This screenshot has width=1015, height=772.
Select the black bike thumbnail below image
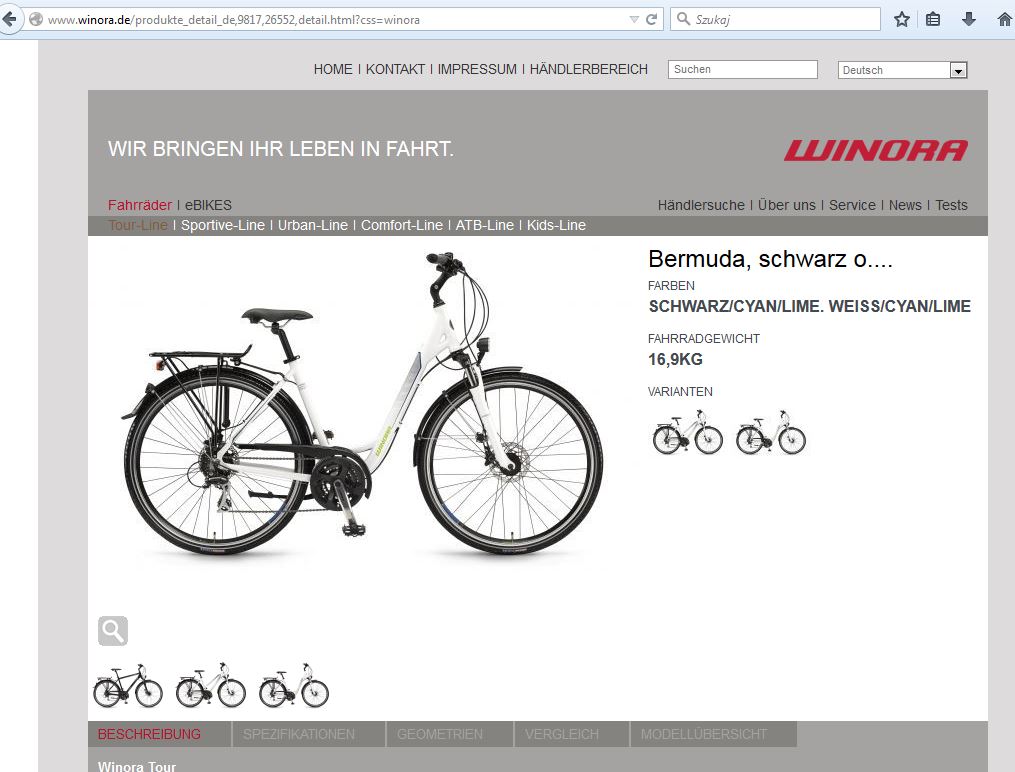tap(128, 685)
